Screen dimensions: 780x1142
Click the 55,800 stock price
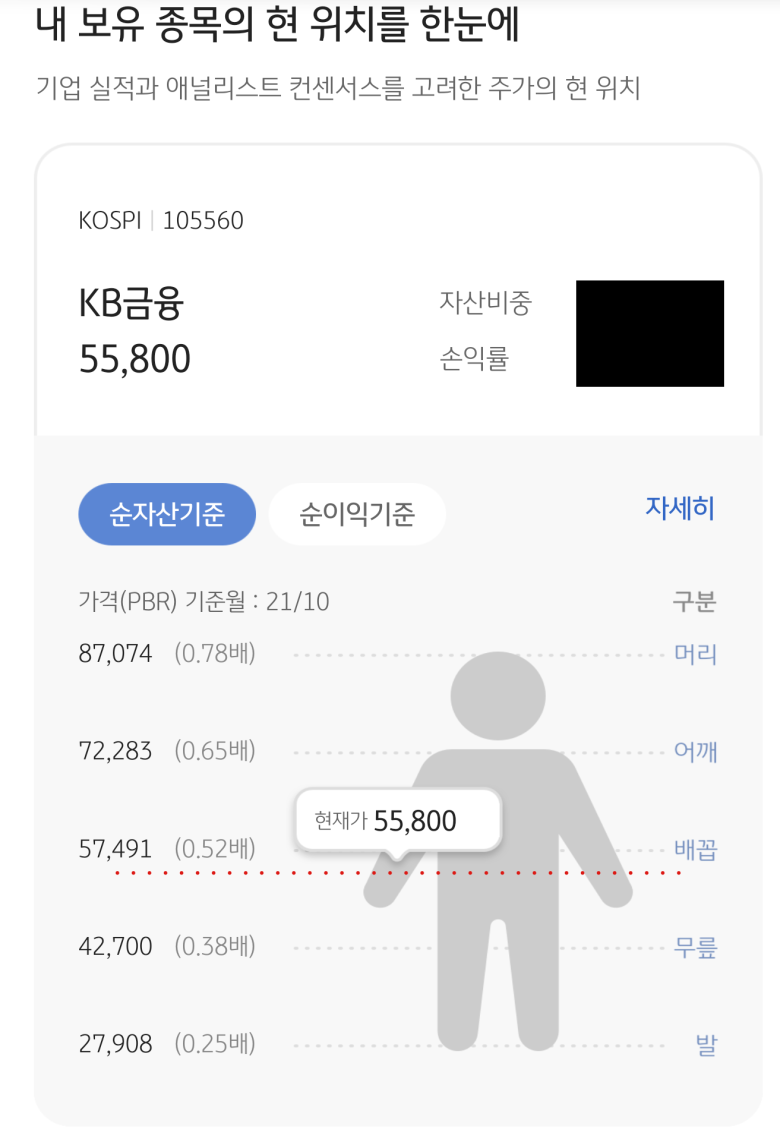click(x=135, y=359)
